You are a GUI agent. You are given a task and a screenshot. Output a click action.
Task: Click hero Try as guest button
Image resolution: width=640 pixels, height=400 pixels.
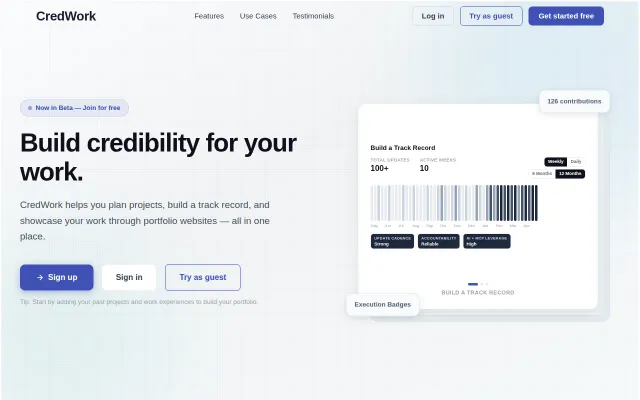coord(203,277)
